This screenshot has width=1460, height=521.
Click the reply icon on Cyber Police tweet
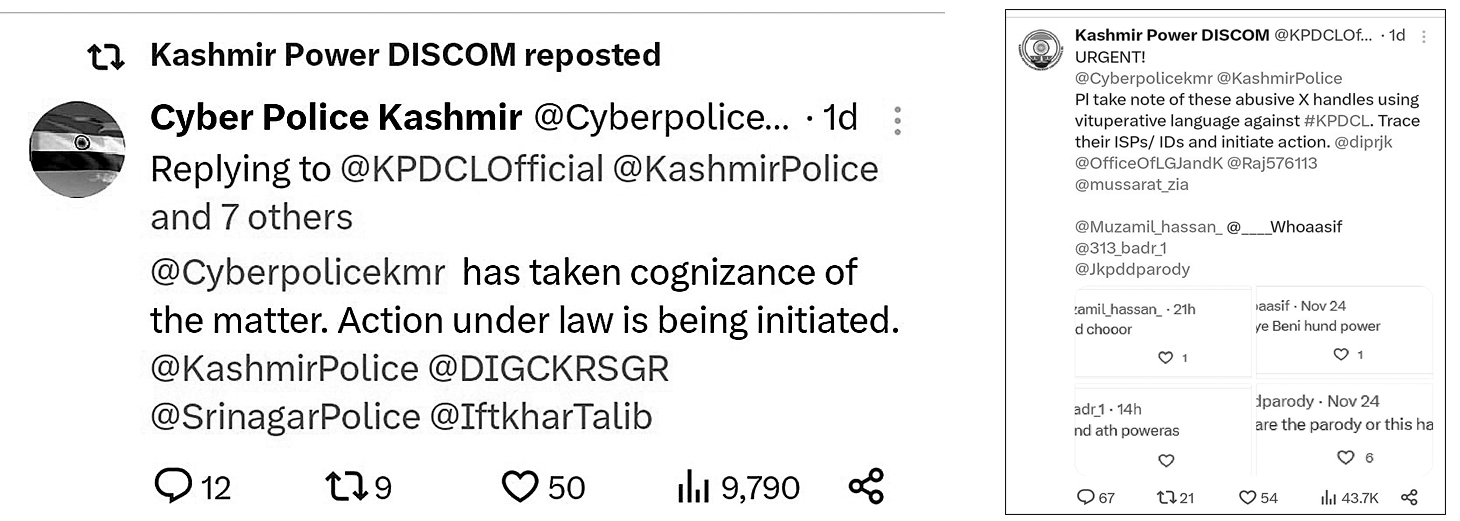174,487
